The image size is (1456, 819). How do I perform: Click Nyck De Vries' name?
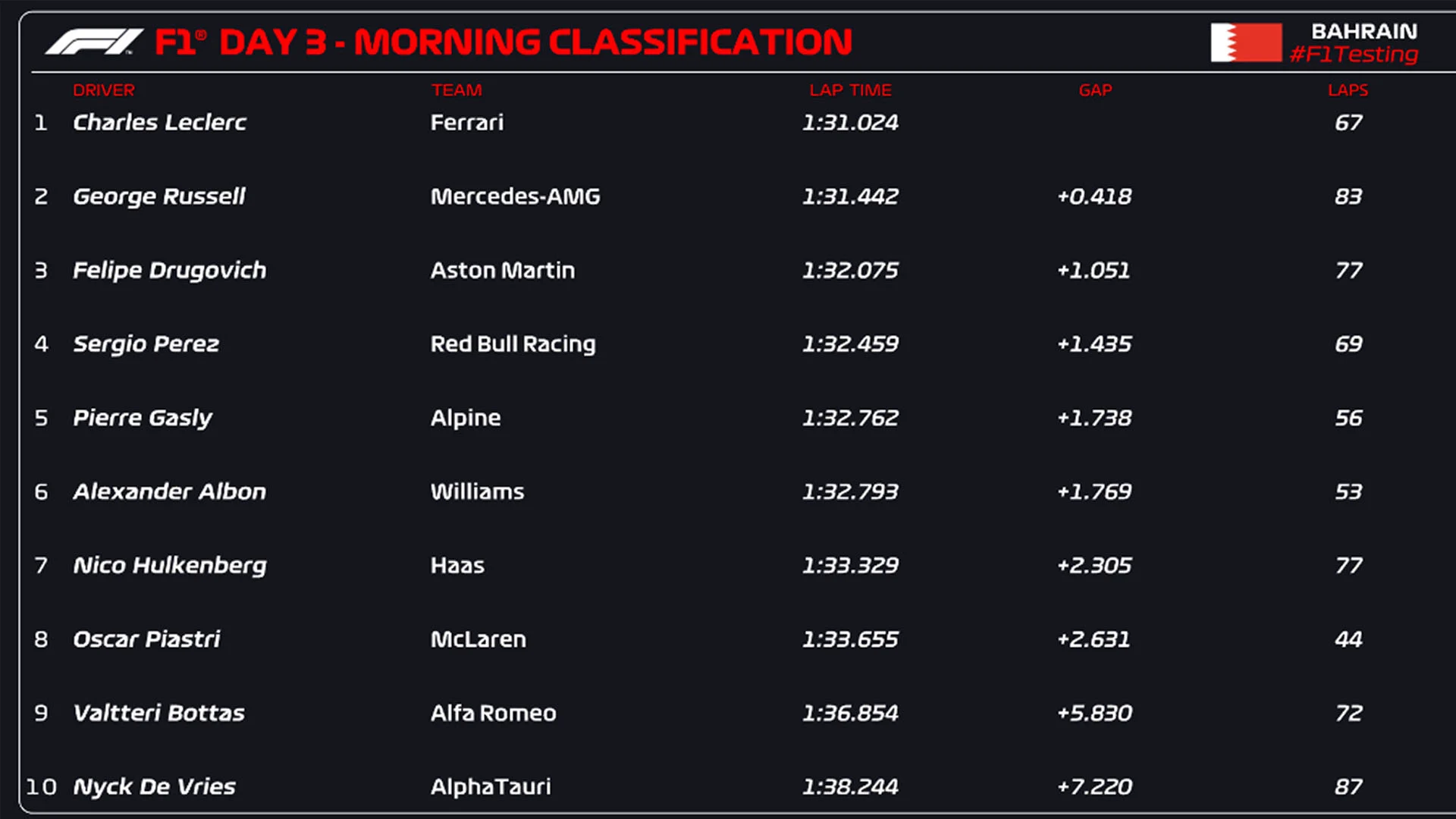pos(154,787)
